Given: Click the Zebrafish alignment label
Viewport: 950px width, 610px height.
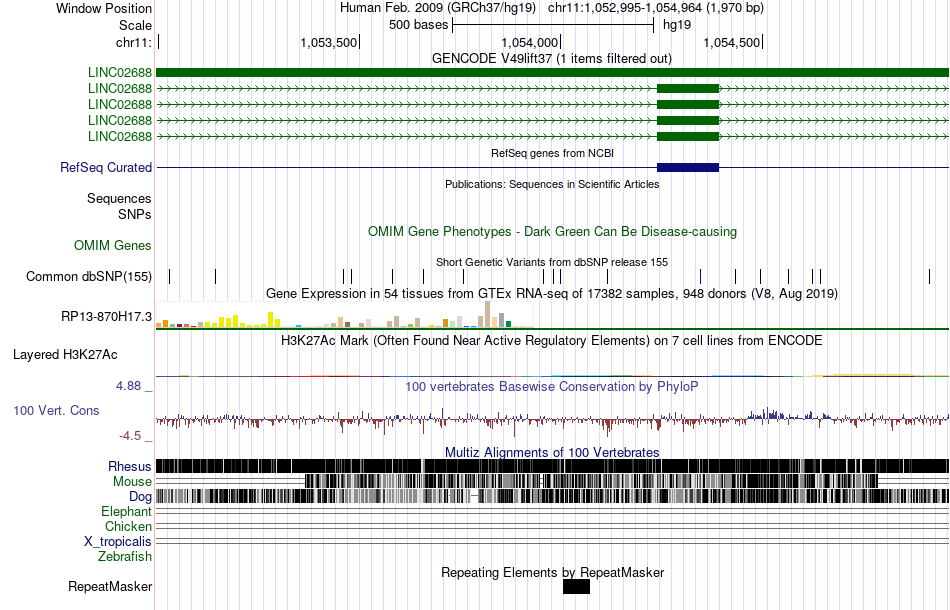Looking at the screenshot, I should pos(125,556).
